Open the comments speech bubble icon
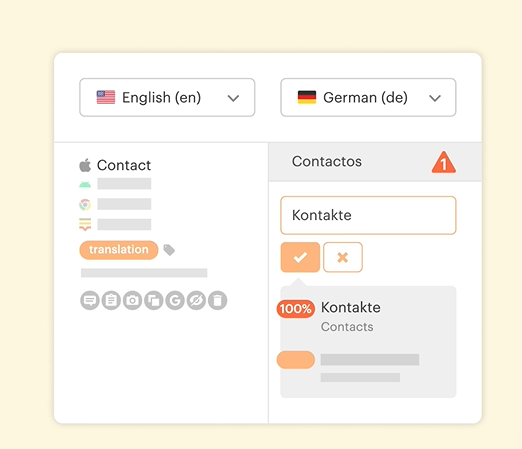The image size is (522, 449). click(90, 300)
